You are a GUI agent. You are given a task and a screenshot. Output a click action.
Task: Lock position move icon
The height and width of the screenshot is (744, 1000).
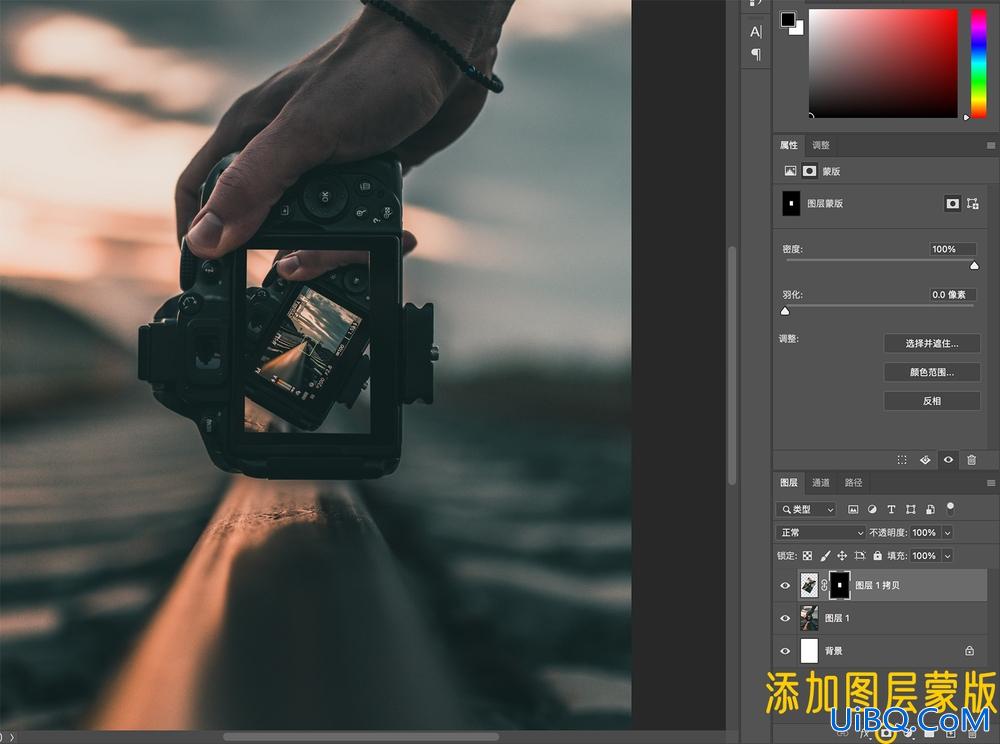(842, 556)
